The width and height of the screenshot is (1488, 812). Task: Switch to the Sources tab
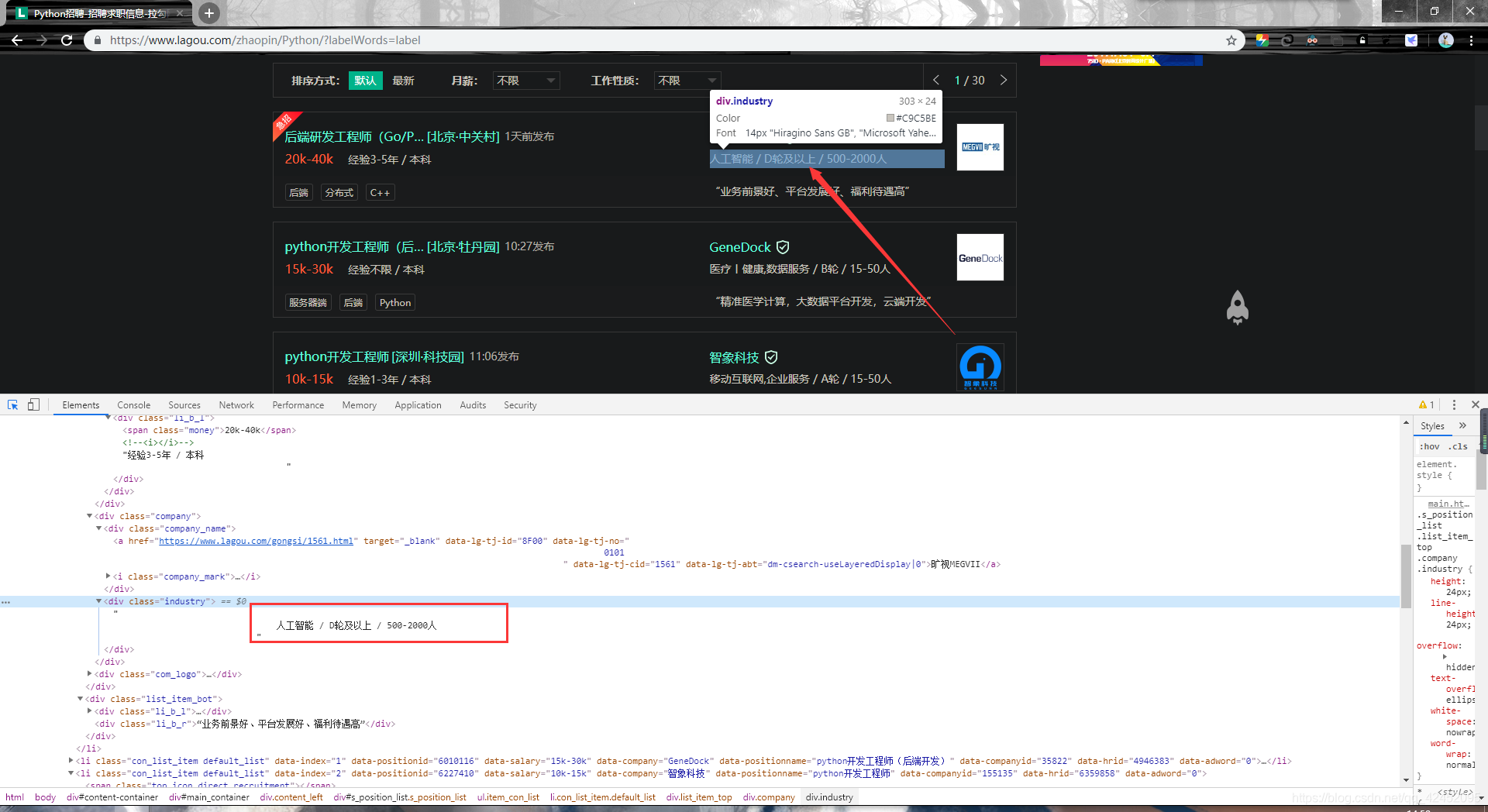pos(184,405)
